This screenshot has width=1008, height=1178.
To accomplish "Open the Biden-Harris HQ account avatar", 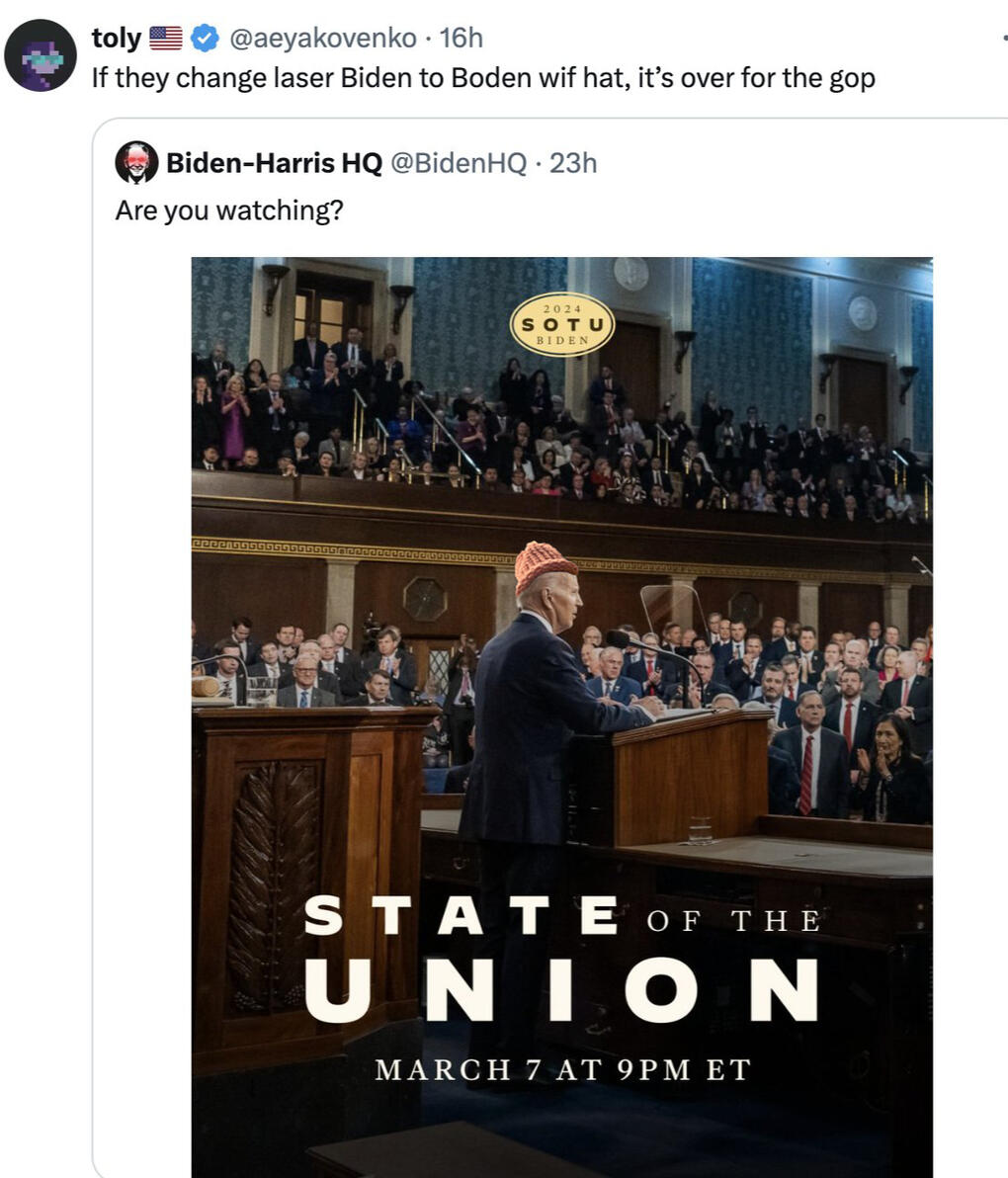I will pyautogui.click(x=136, y=162).
